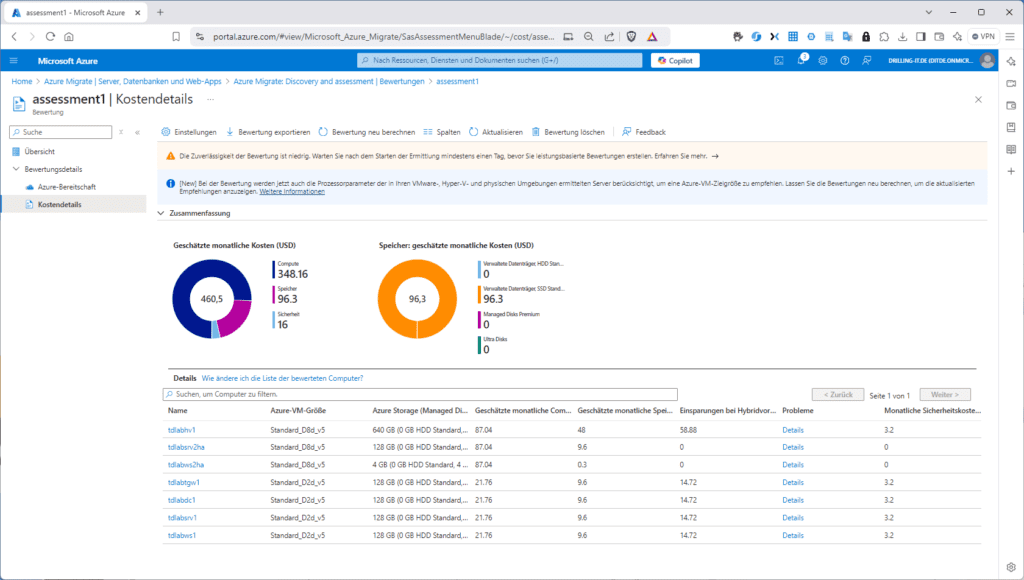Viewport: 1024px width, 580px height.
Task: Close the assessment1 blade
Action: [978, 100]
